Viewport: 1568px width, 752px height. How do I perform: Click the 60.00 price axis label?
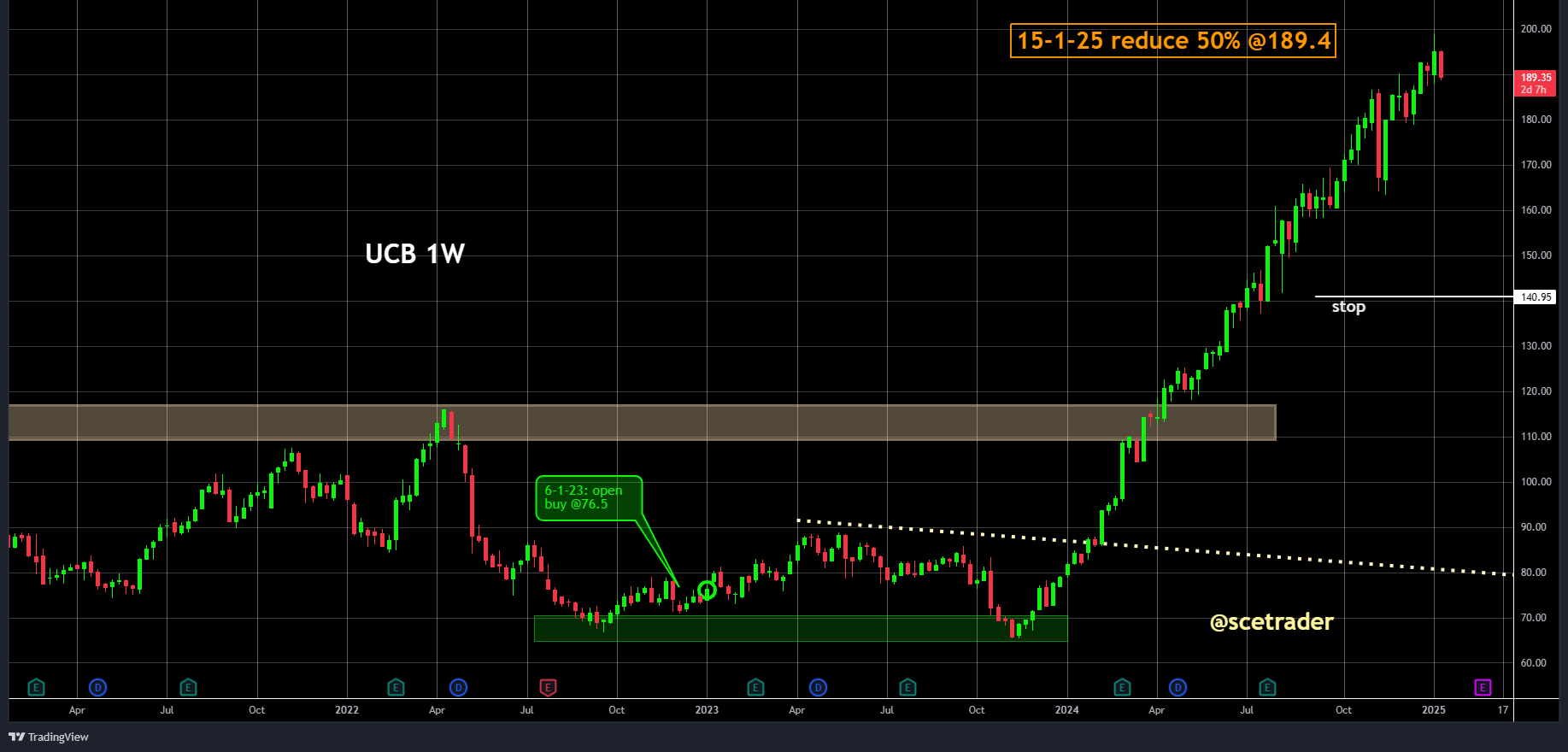click(1536, 663)
